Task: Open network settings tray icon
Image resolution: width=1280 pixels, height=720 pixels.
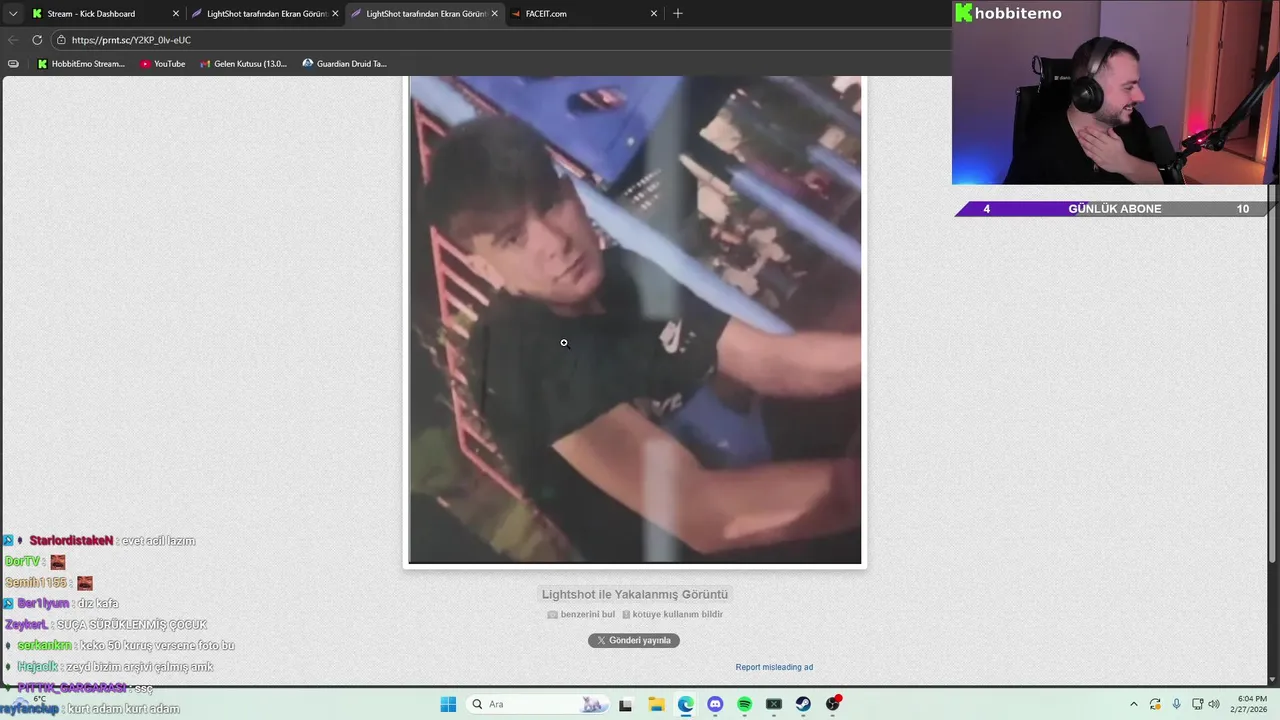Action: point(1197,704)
